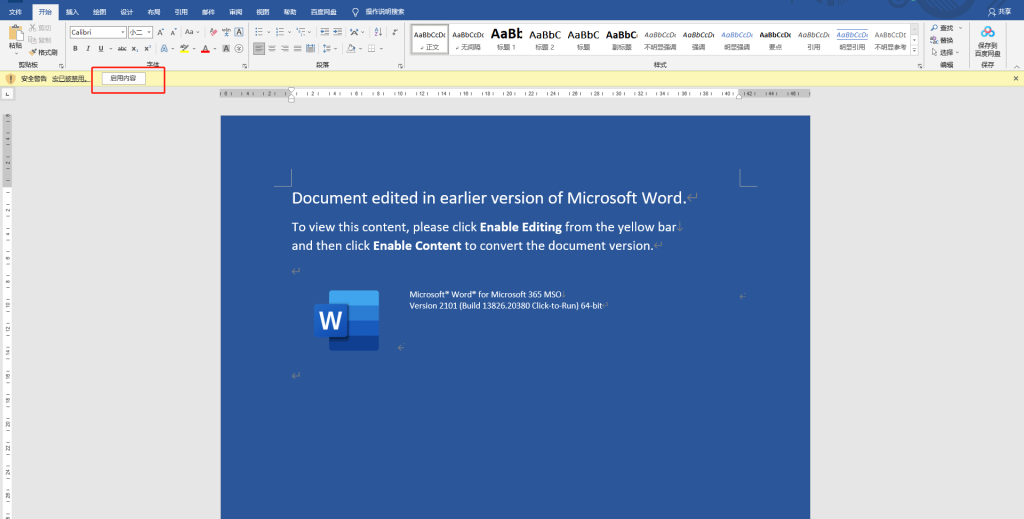Toggle center paragraph alignment
The image size is (1024, 519).
click(272, 48)
